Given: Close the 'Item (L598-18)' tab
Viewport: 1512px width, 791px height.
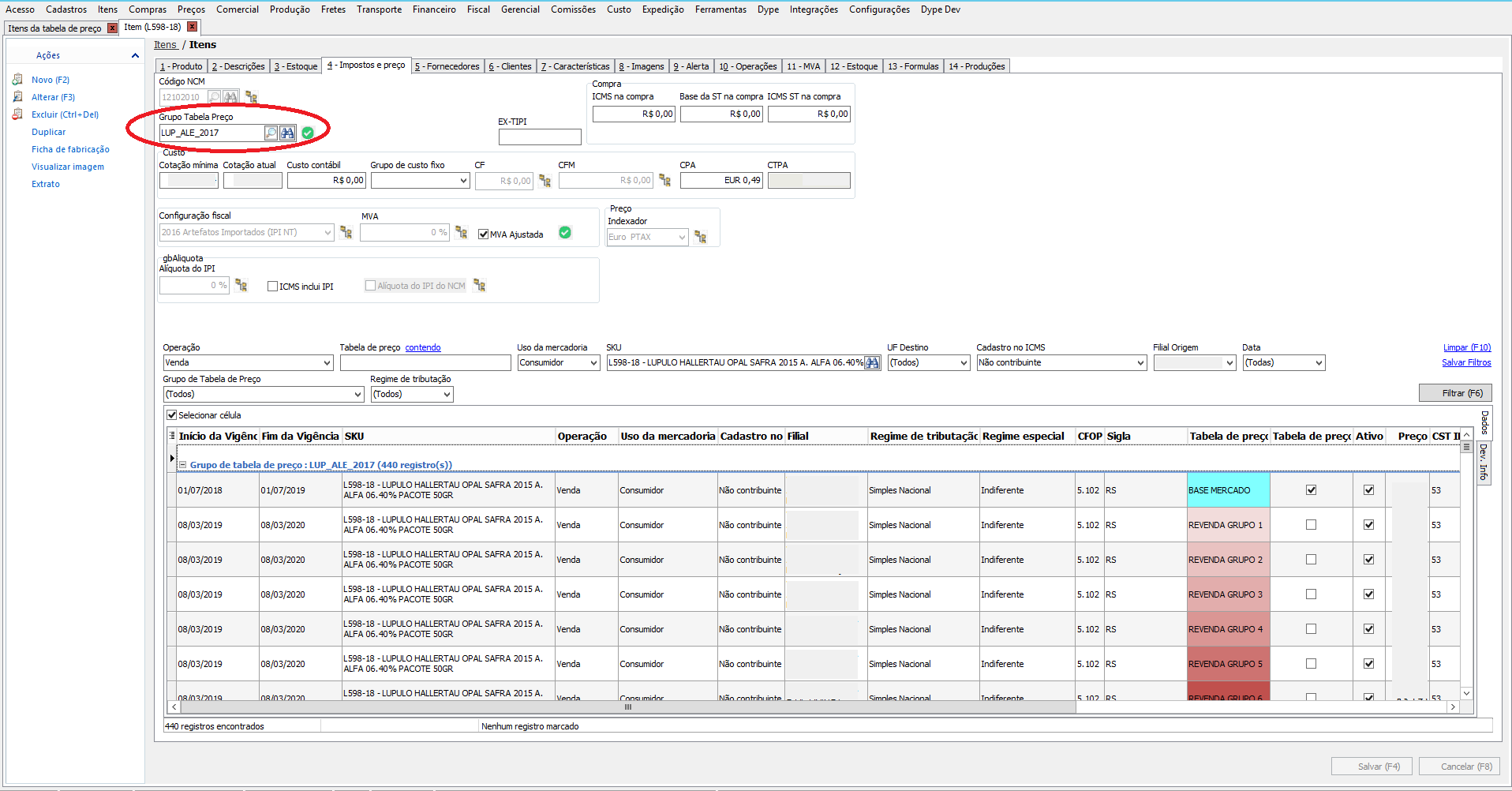Looking at the screenshot, I should pyautogui.click(x=192, y=27).
